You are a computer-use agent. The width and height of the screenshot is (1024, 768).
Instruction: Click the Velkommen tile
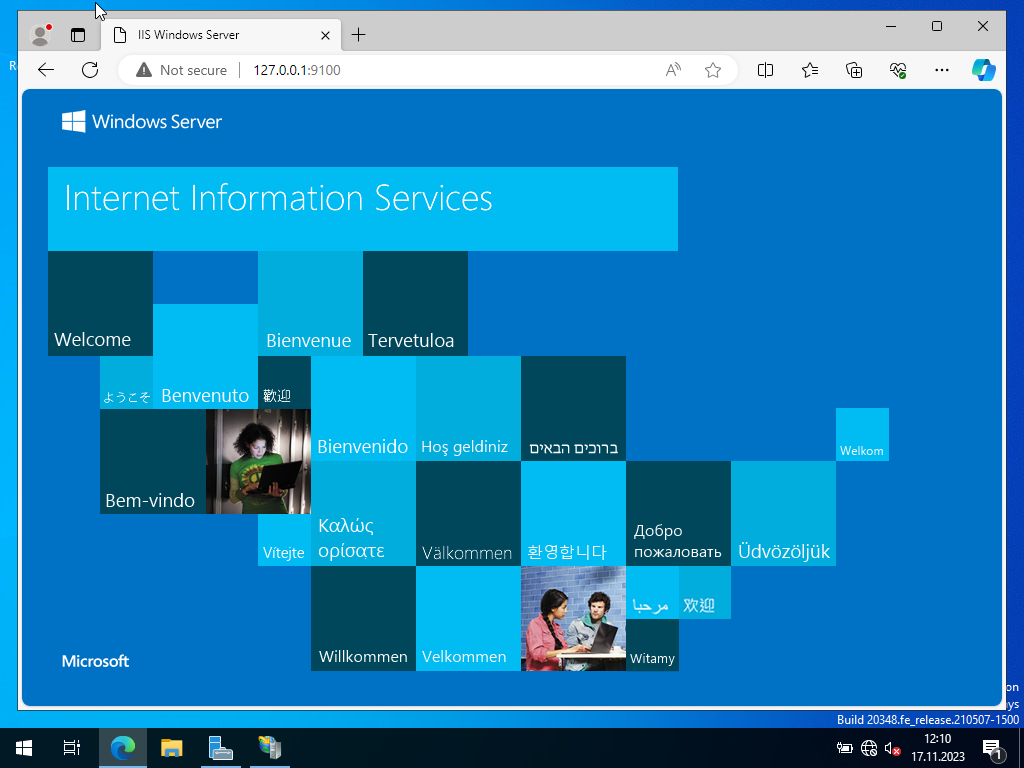click(468, 618)
